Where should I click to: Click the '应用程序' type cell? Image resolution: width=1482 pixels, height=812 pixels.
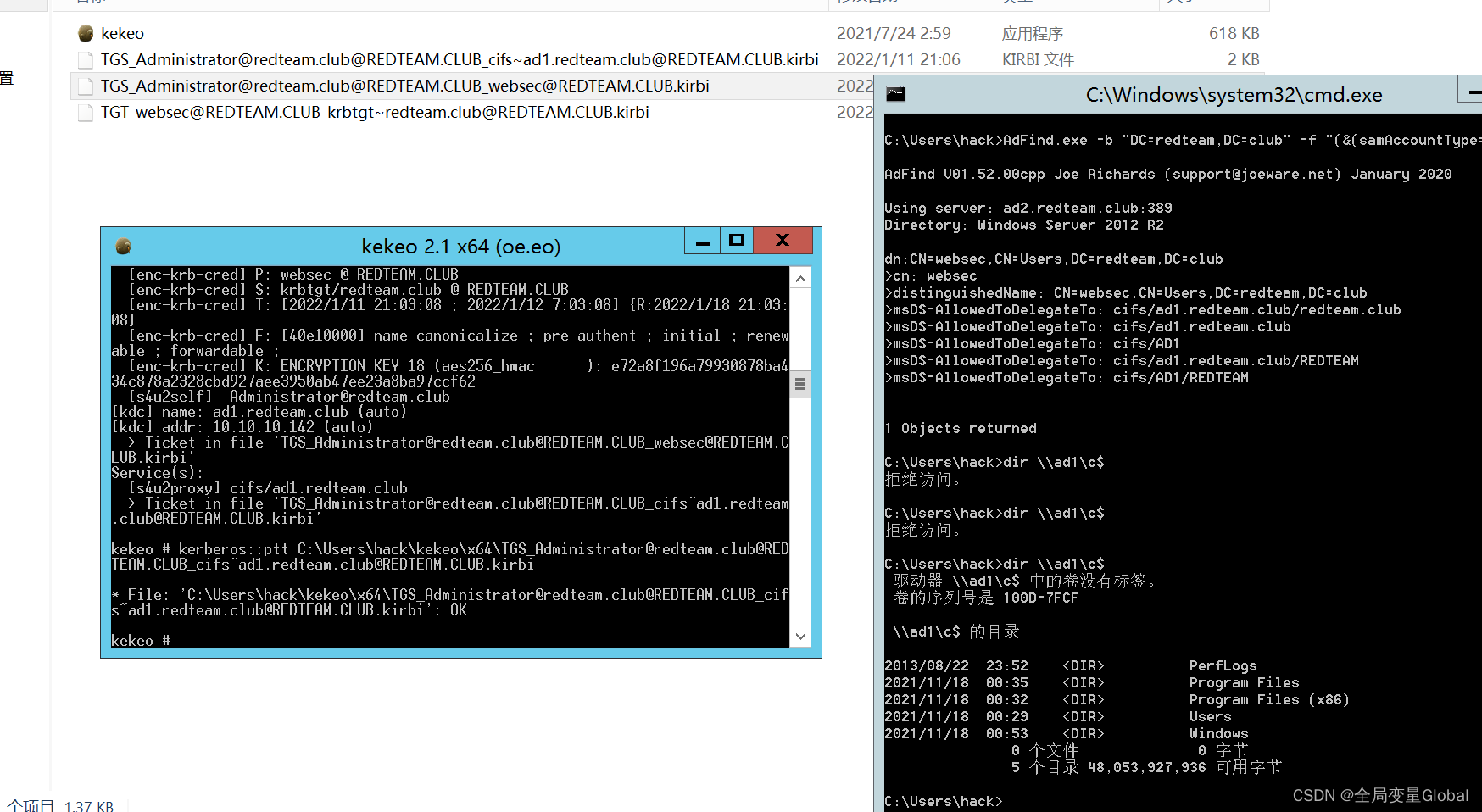coord(1033,33)
